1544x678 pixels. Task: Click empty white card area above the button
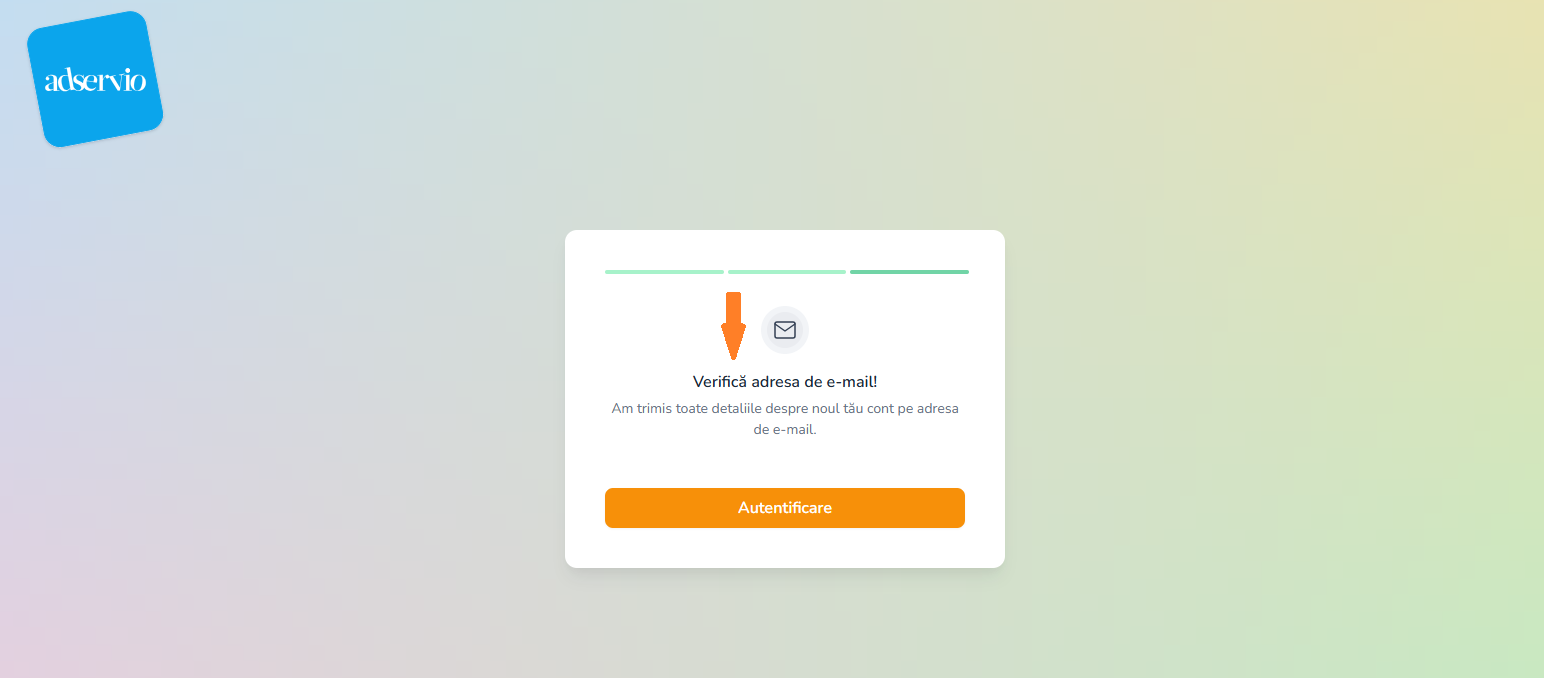tap(785, 463)
